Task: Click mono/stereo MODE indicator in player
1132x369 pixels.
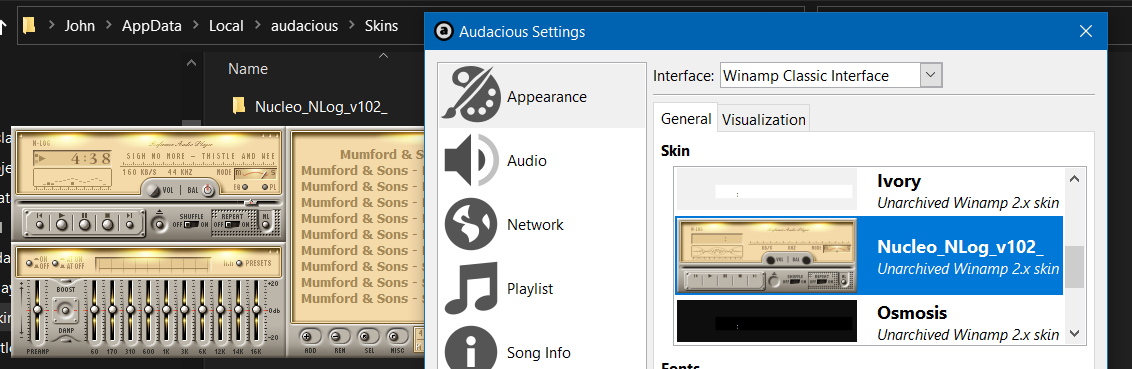Action: point(255,173)
